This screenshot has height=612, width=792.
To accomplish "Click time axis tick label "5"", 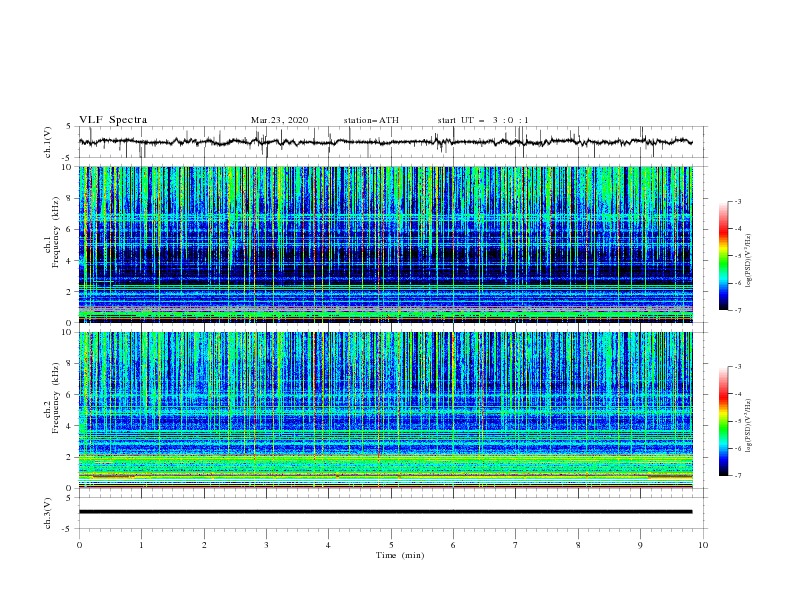I will (391, 545).
